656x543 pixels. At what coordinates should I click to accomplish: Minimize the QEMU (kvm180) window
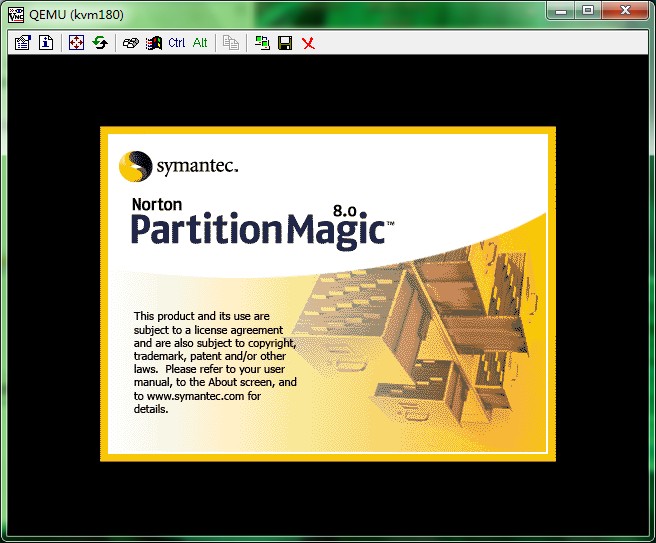click(561, 10)
